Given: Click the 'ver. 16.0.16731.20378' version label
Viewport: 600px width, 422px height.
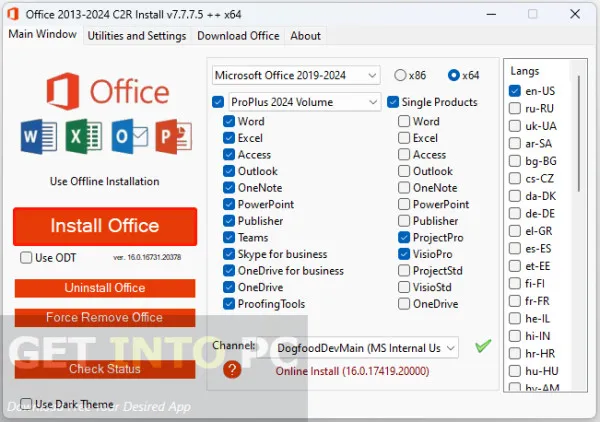Looking at the screenshot, I should click(147, 257).
